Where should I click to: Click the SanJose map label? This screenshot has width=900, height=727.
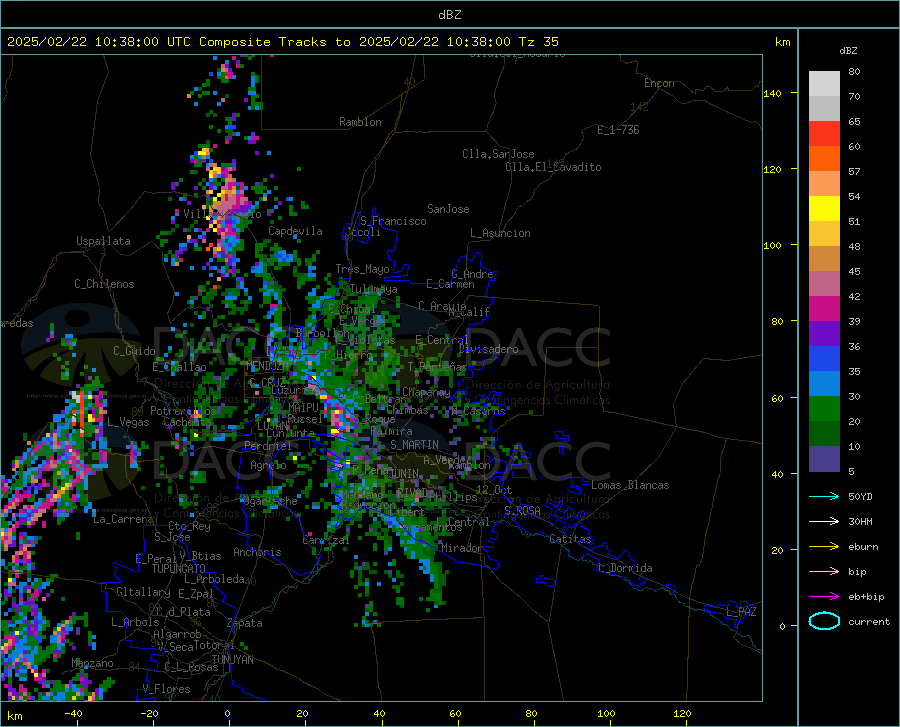click(448, 209)
